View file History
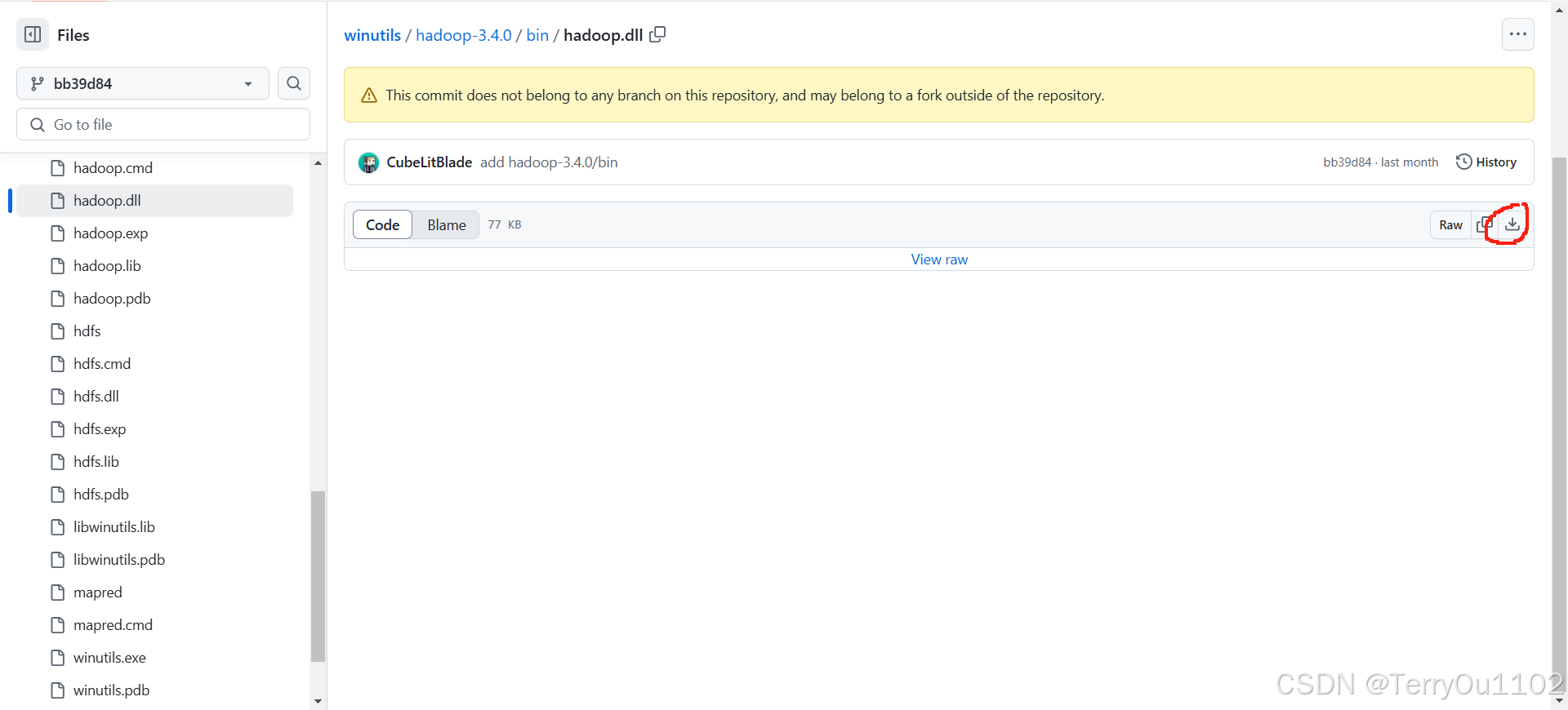Screen dimensions: 1568x710 click(x=1486, y=162)
